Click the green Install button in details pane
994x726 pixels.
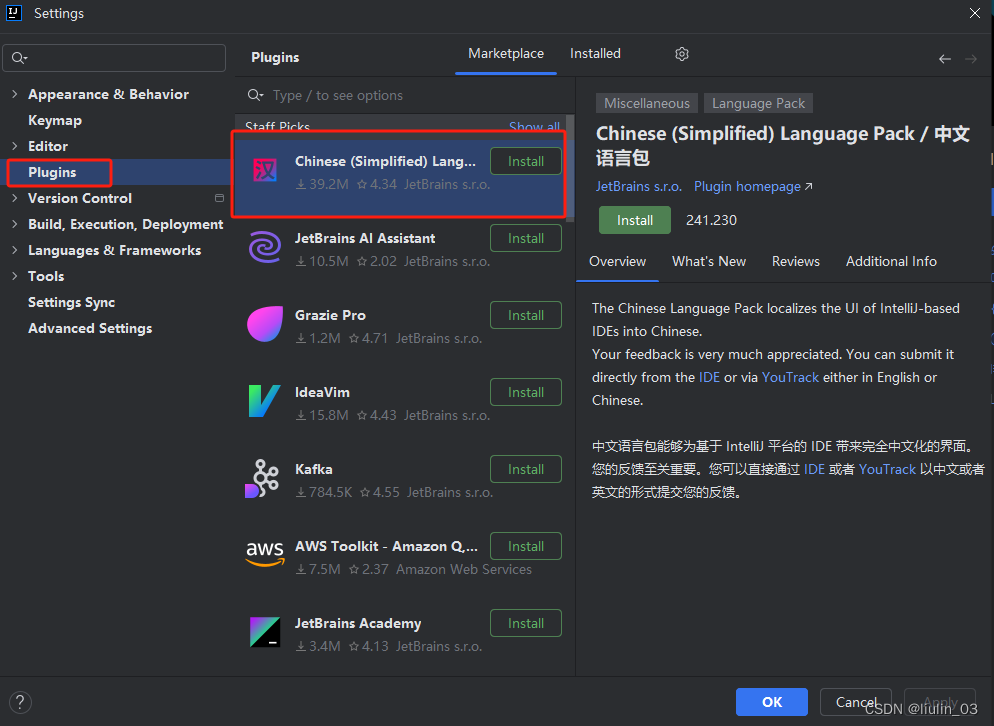coord(635,220)
